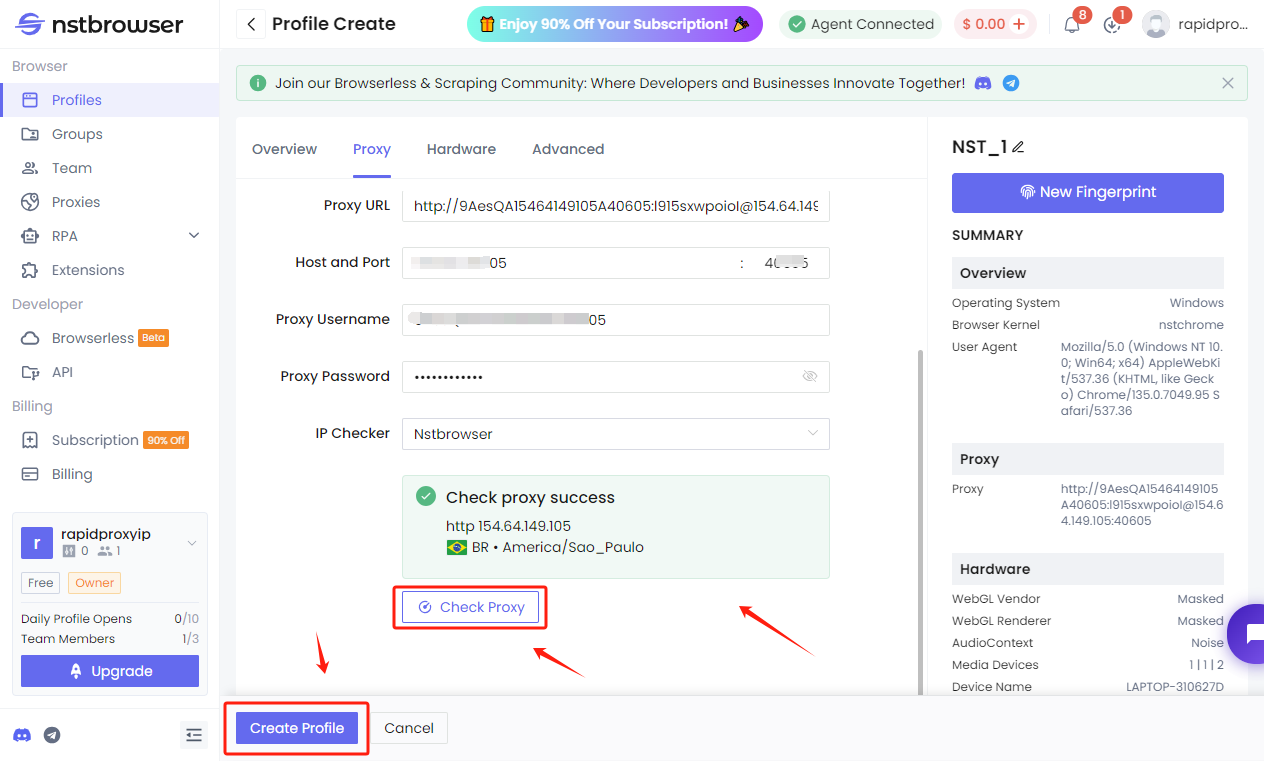
Task: Open the chat support bubble
Action: tap(1248, 633)
